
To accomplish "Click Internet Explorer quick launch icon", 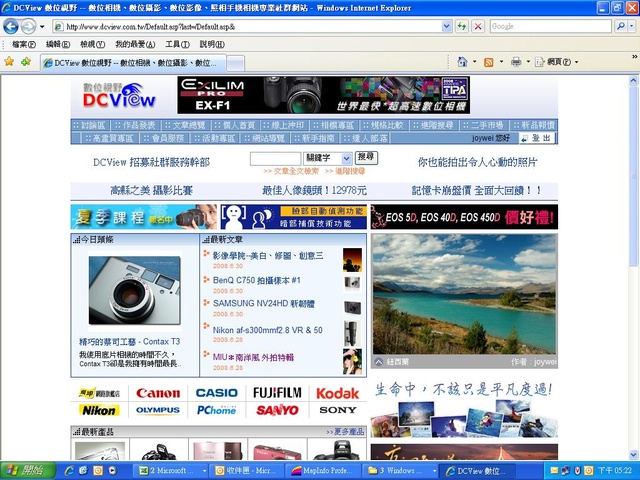I will click(69, 471).
